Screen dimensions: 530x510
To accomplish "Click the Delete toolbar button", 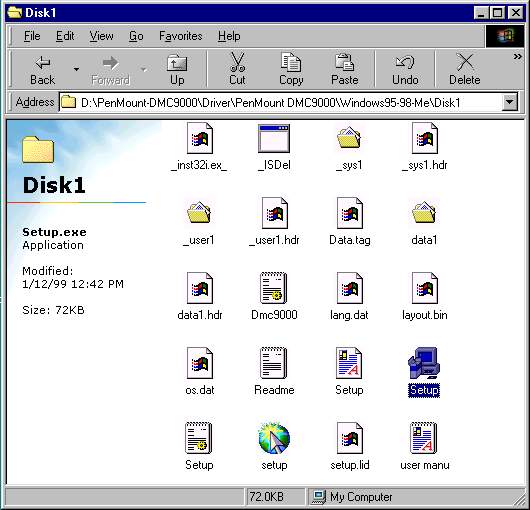I will click(x=464, y=69).
